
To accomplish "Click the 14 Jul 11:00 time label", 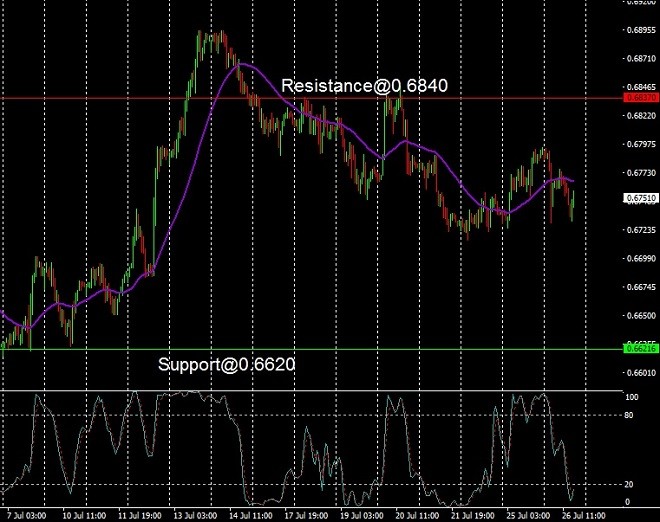I will pos(251,516).
